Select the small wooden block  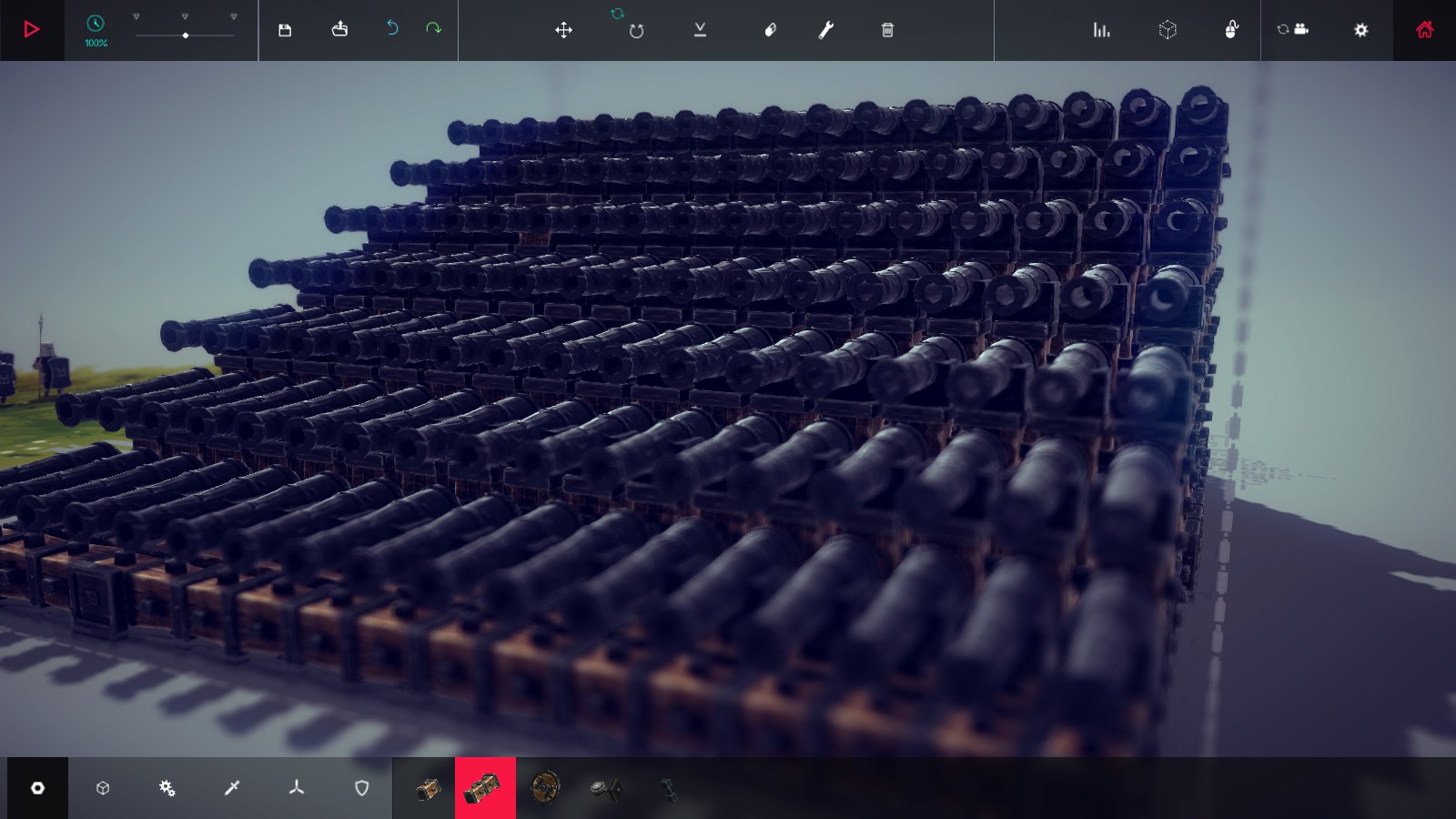coord(427,788)
